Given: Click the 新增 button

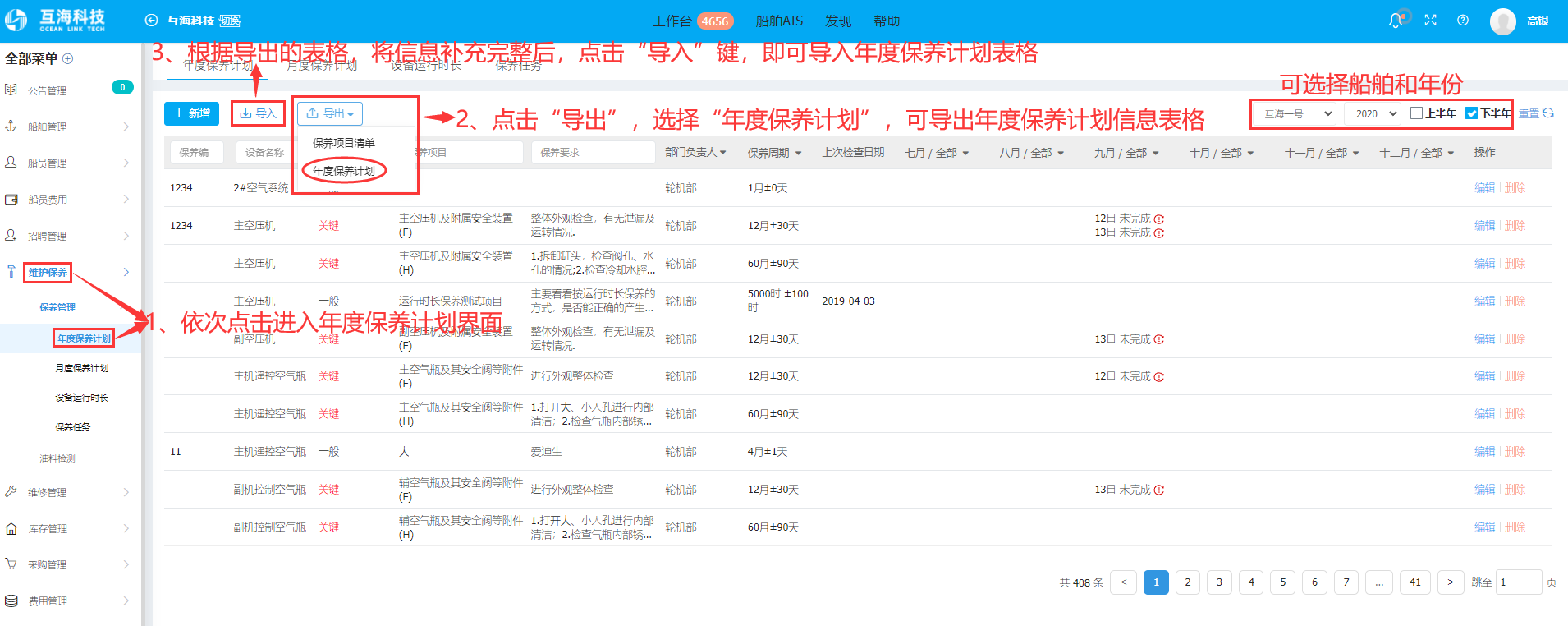Looking at the screenshot, I should (191, 113).
